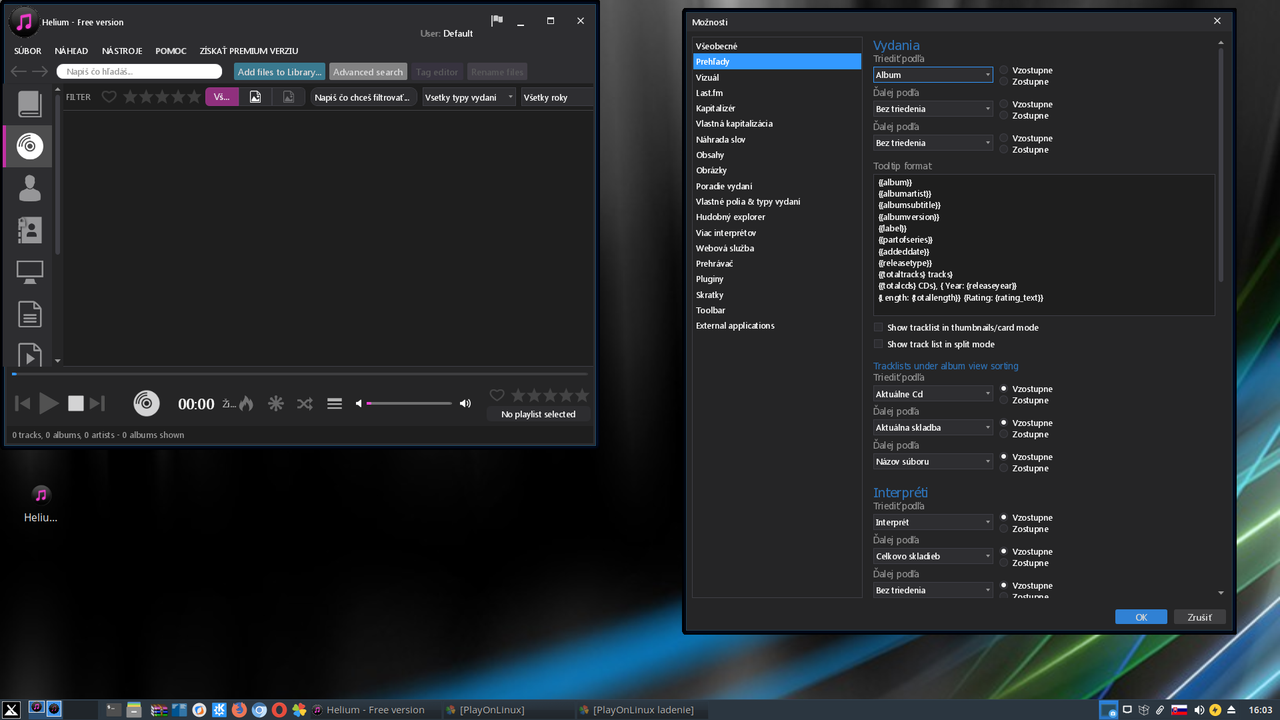Skip to the next track

pyautogui.click(x=97, y=404)
